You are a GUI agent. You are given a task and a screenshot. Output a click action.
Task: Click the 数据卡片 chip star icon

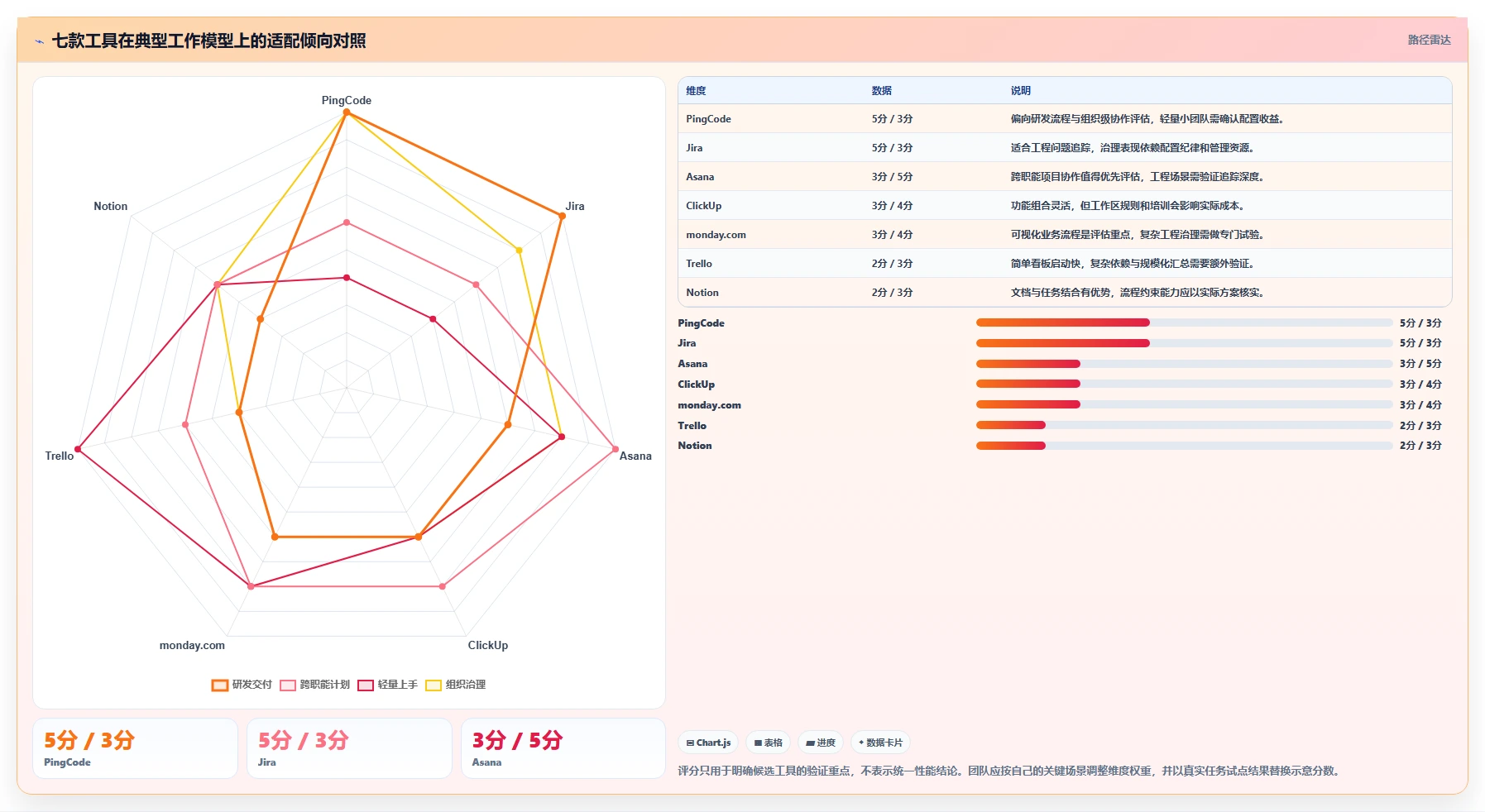(x=861, y=743)
